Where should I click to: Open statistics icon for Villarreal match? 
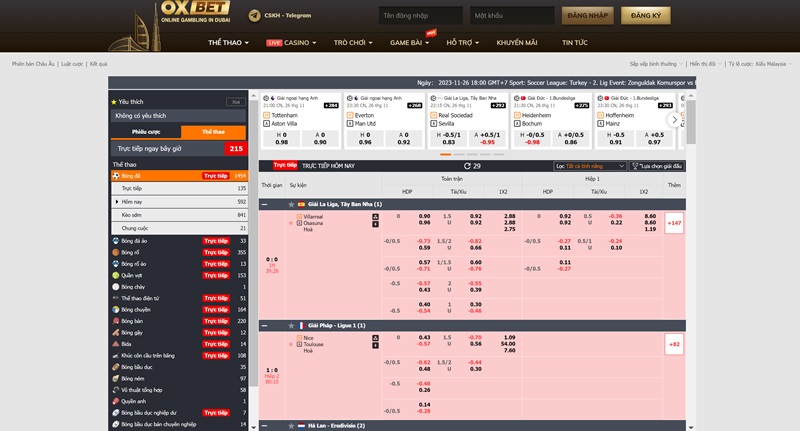(376, 217)
